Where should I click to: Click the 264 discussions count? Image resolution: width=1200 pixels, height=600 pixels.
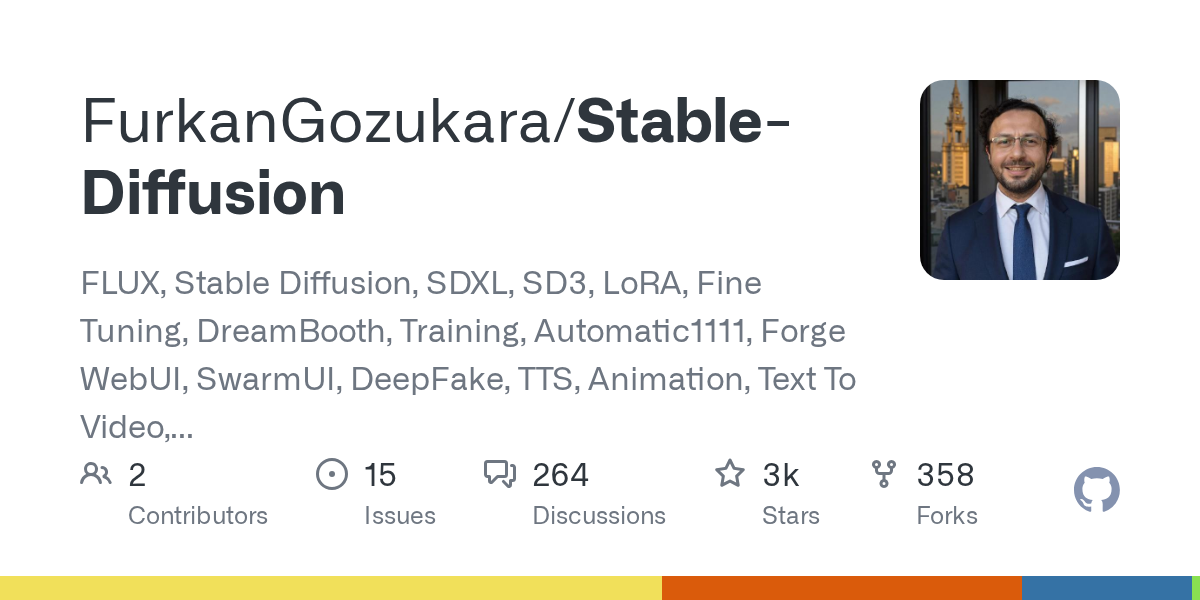pos(561,474)
